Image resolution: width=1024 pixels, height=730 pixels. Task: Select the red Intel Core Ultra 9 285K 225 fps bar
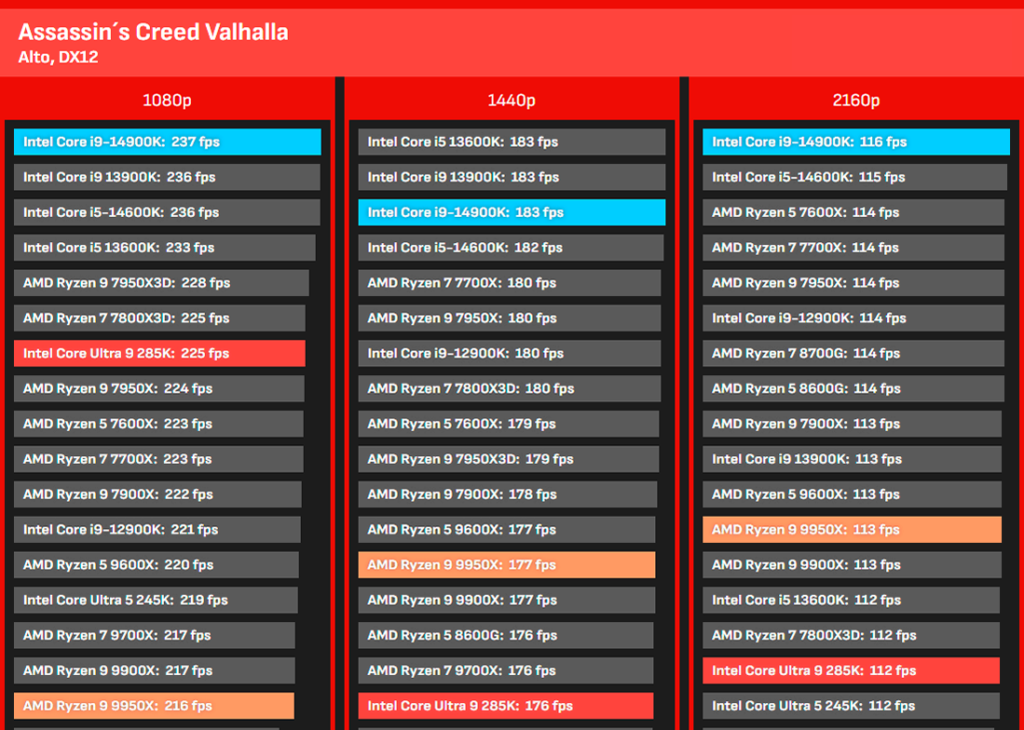(x=159, y=353)
